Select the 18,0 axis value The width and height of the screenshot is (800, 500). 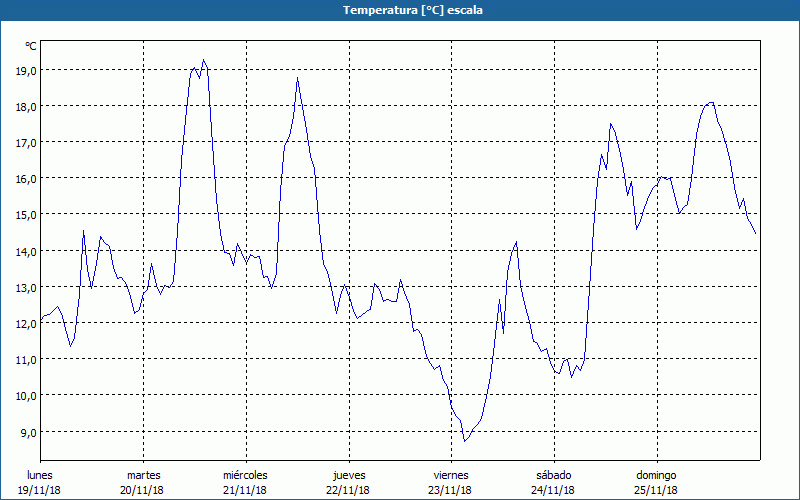click(x=27, y=107)
